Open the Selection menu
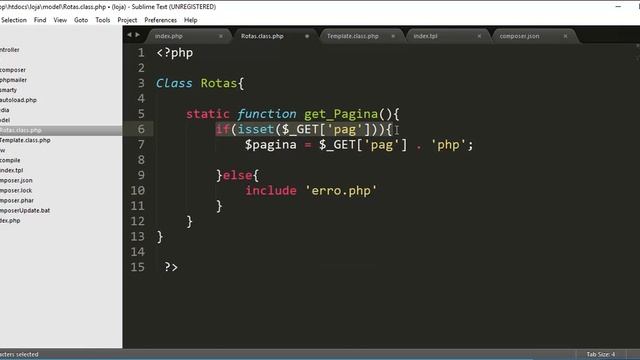Screen dimensions: 640x360 point(13,20)
